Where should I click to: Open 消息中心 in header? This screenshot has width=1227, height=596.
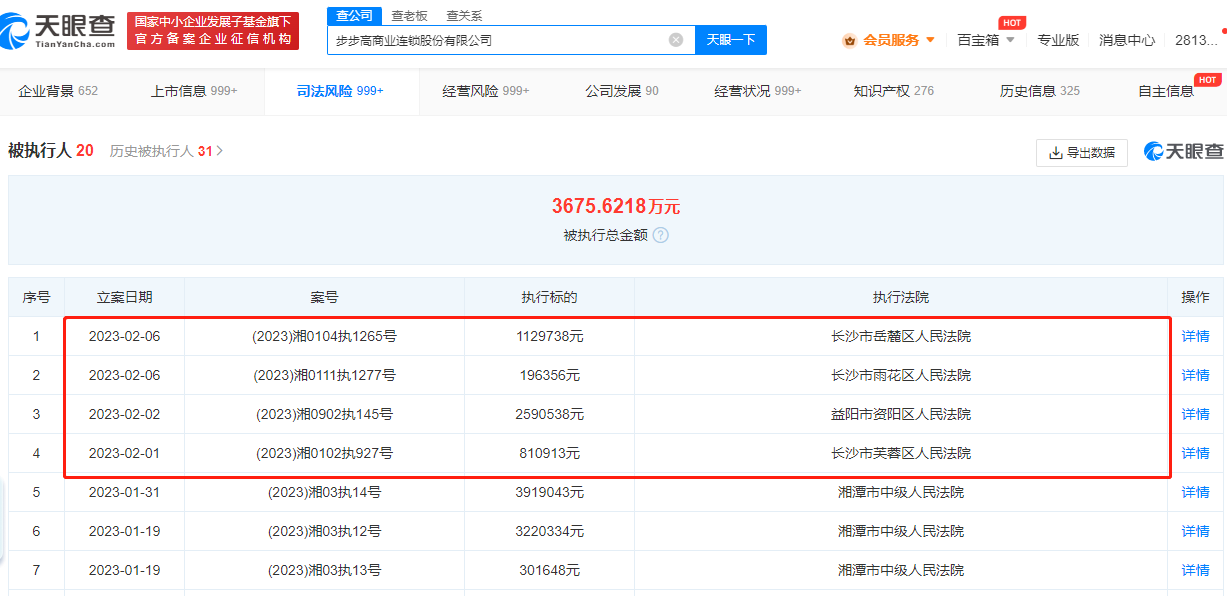tap(1127, 40)
